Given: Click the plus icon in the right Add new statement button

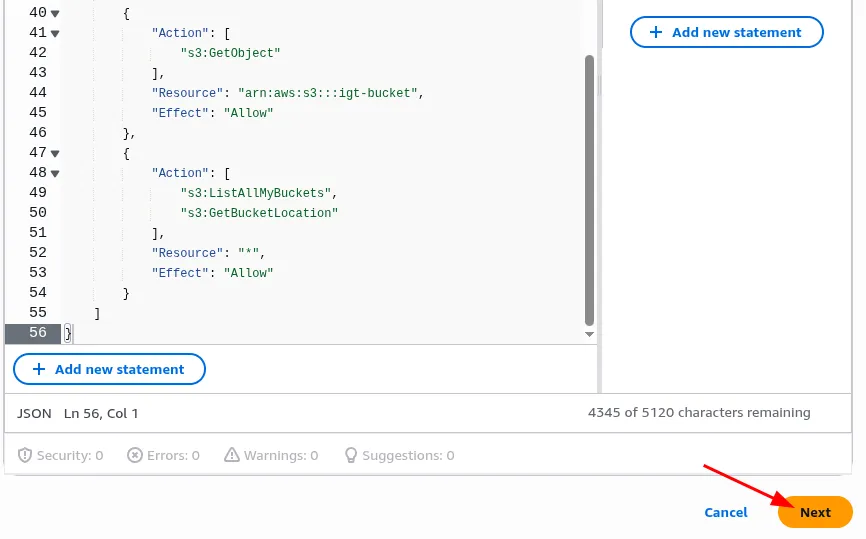Looking at the screenshot, I should pyautogui.click(x=656, y=32).
